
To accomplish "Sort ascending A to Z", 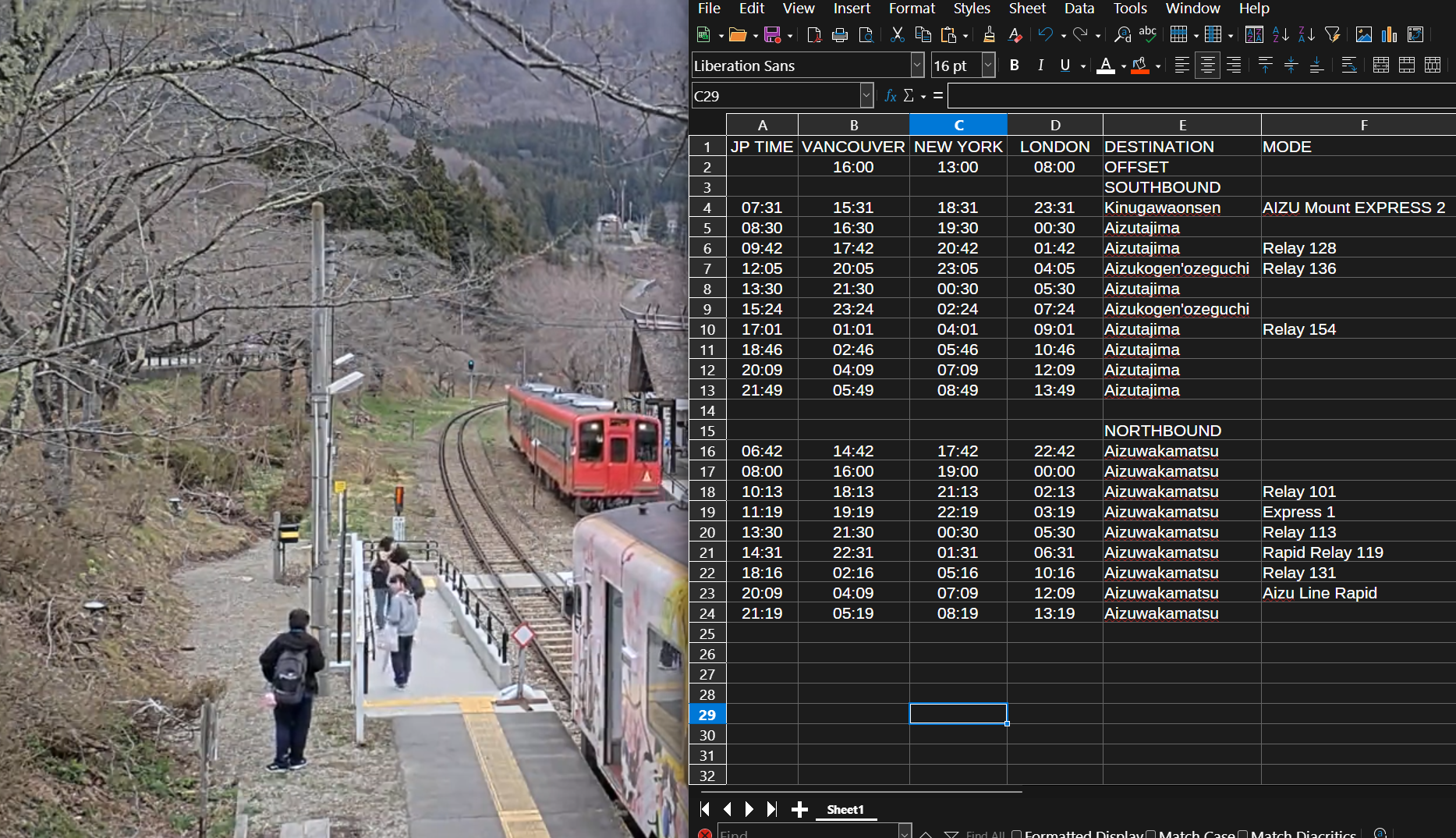I will (x=1281, y=34).
